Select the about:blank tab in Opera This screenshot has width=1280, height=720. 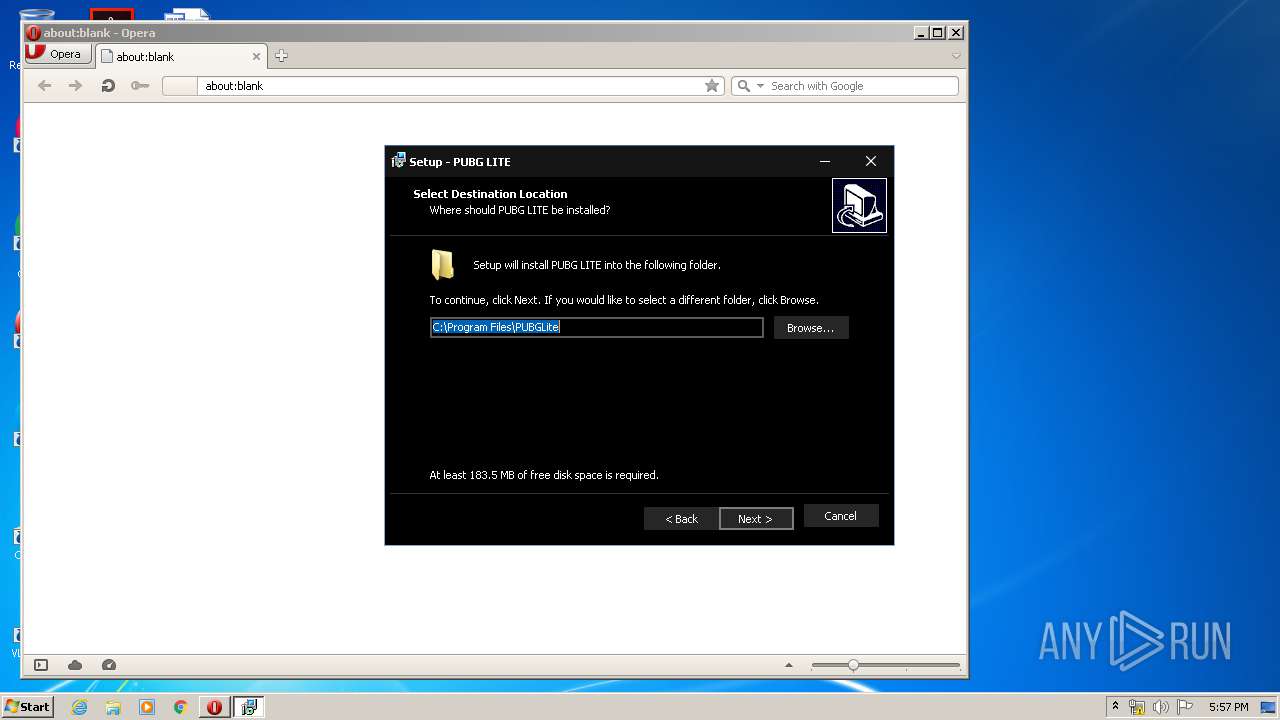point(180,57)
